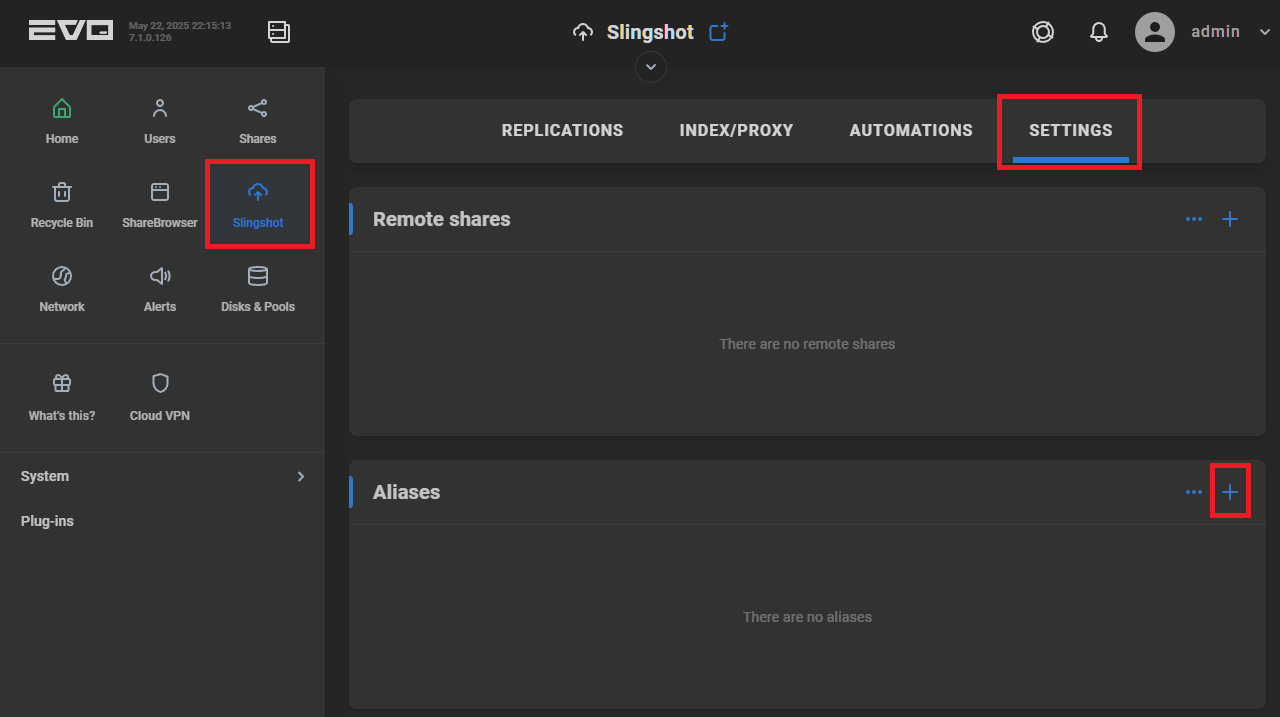Viewport: 1280px width, 717px height.
Task: Launch ShareBrowser from the sidebar
Action: coord(160,204)
